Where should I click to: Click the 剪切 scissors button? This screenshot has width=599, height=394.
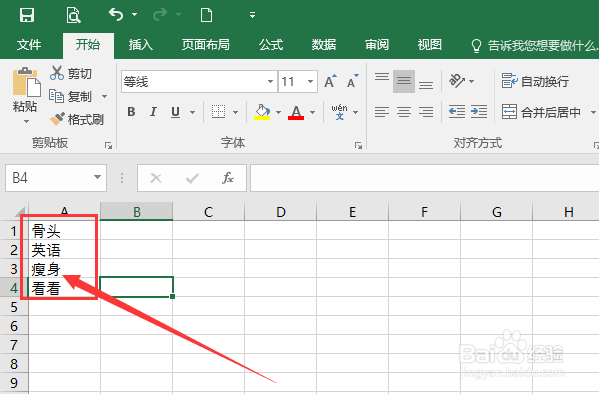71,73
